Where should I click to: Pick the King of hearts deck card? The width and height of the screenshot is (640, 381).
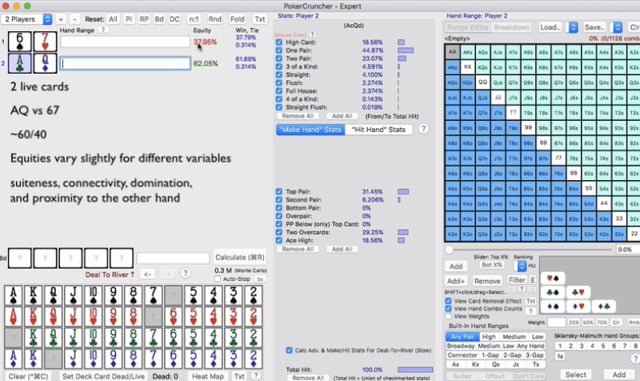(x=33, y=317)
